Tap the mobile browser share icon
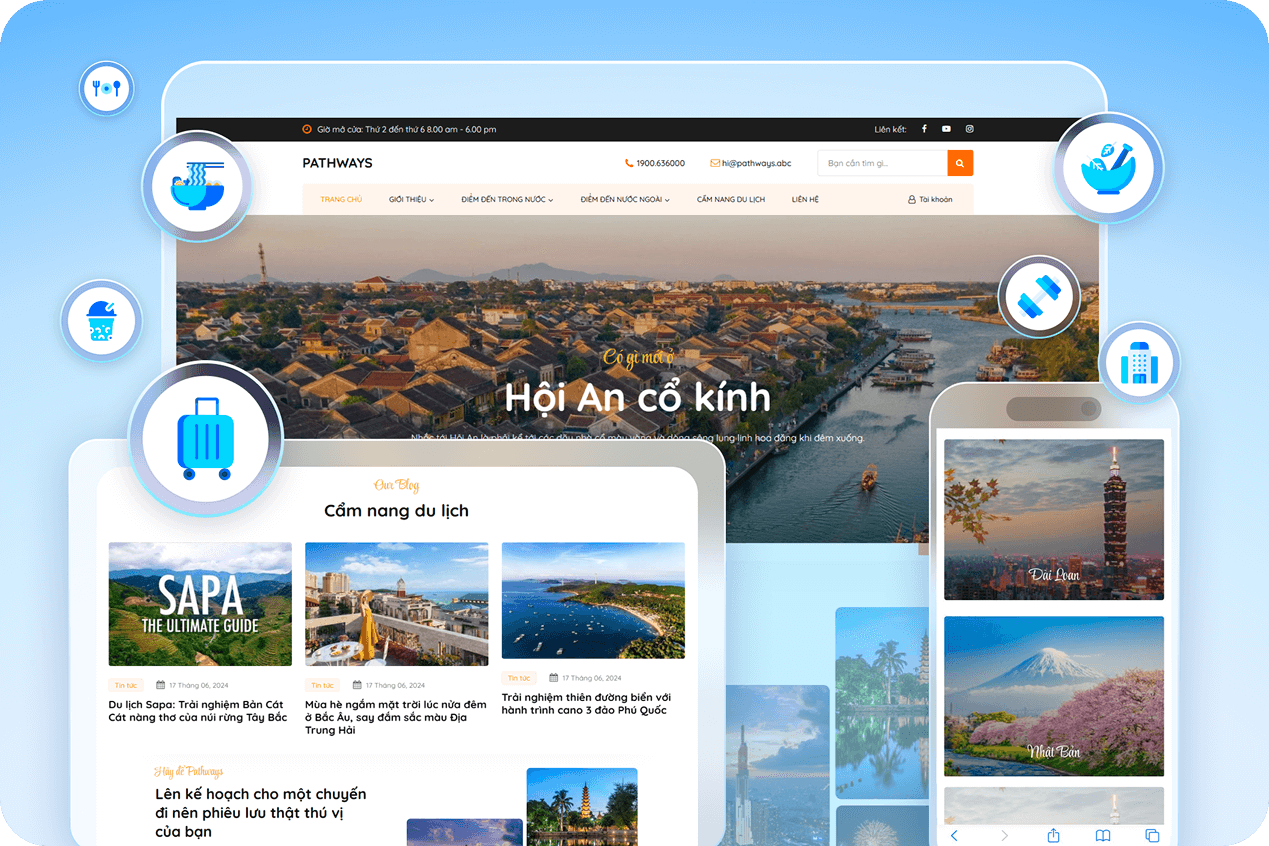Screen dimensions: 1269x846 (x=1053, y=835)
